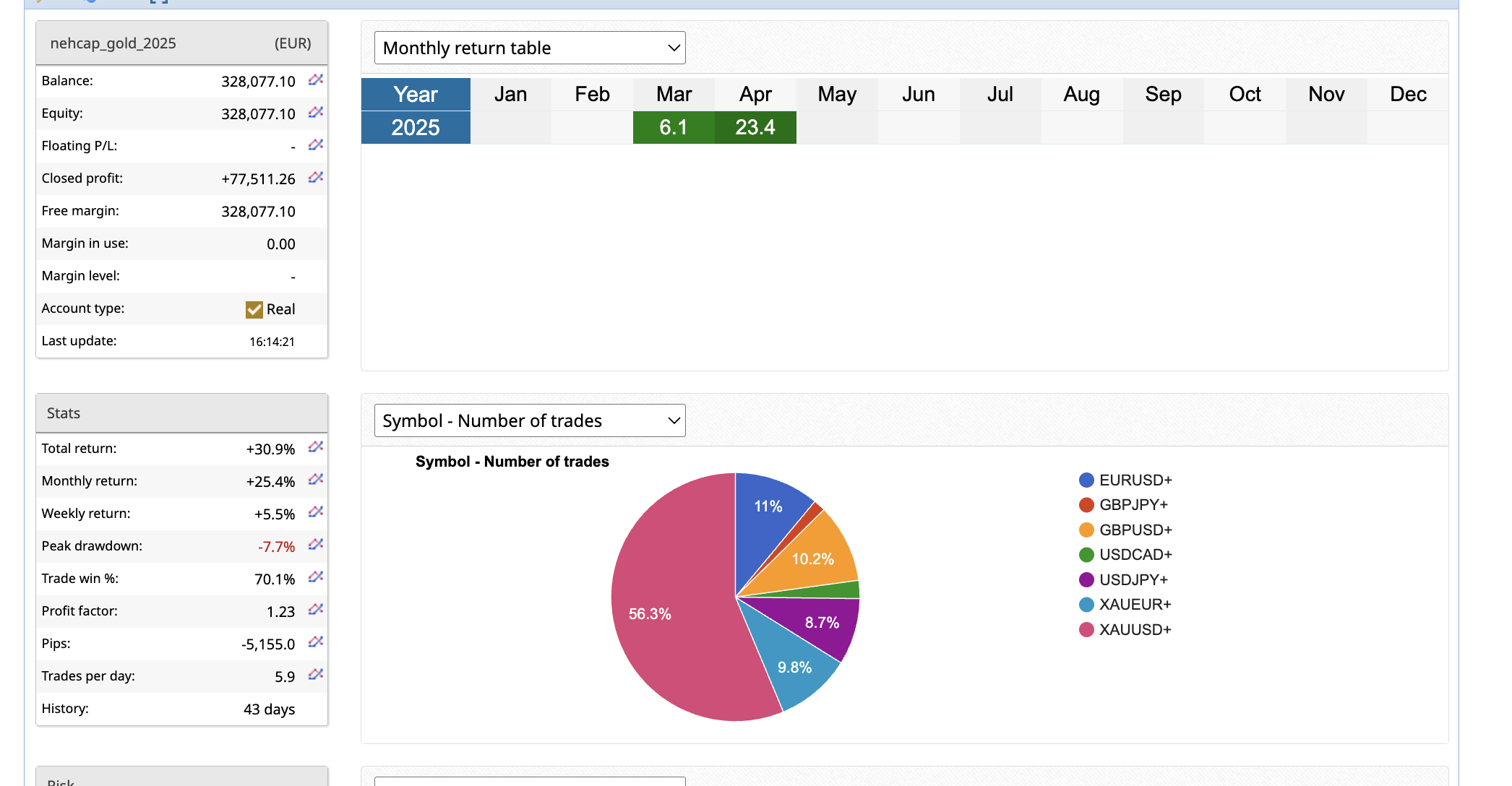Click the Equity chart icon

tap(315, 113)
